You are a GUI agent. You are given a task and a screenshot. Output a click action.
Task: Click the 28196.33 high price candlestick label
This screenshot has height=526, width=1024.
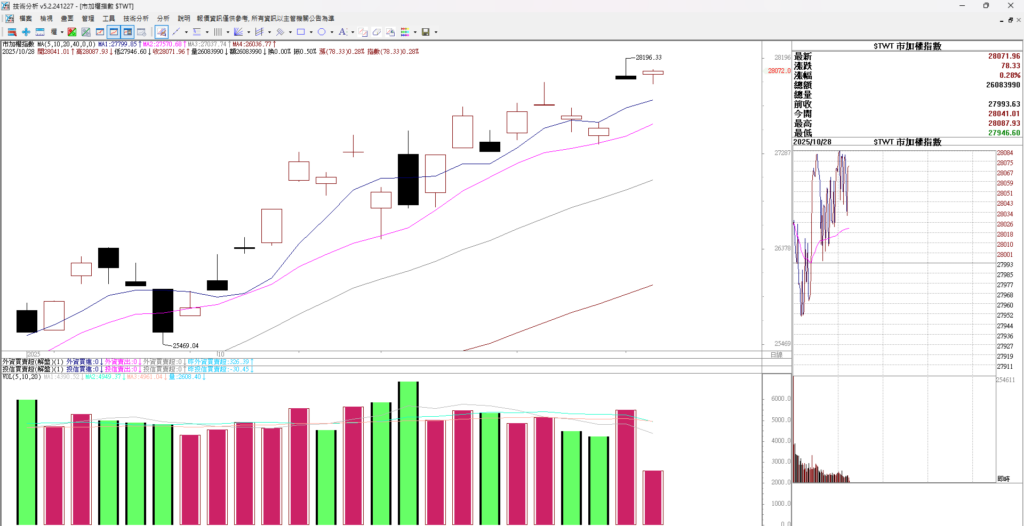tap(649, 58)
